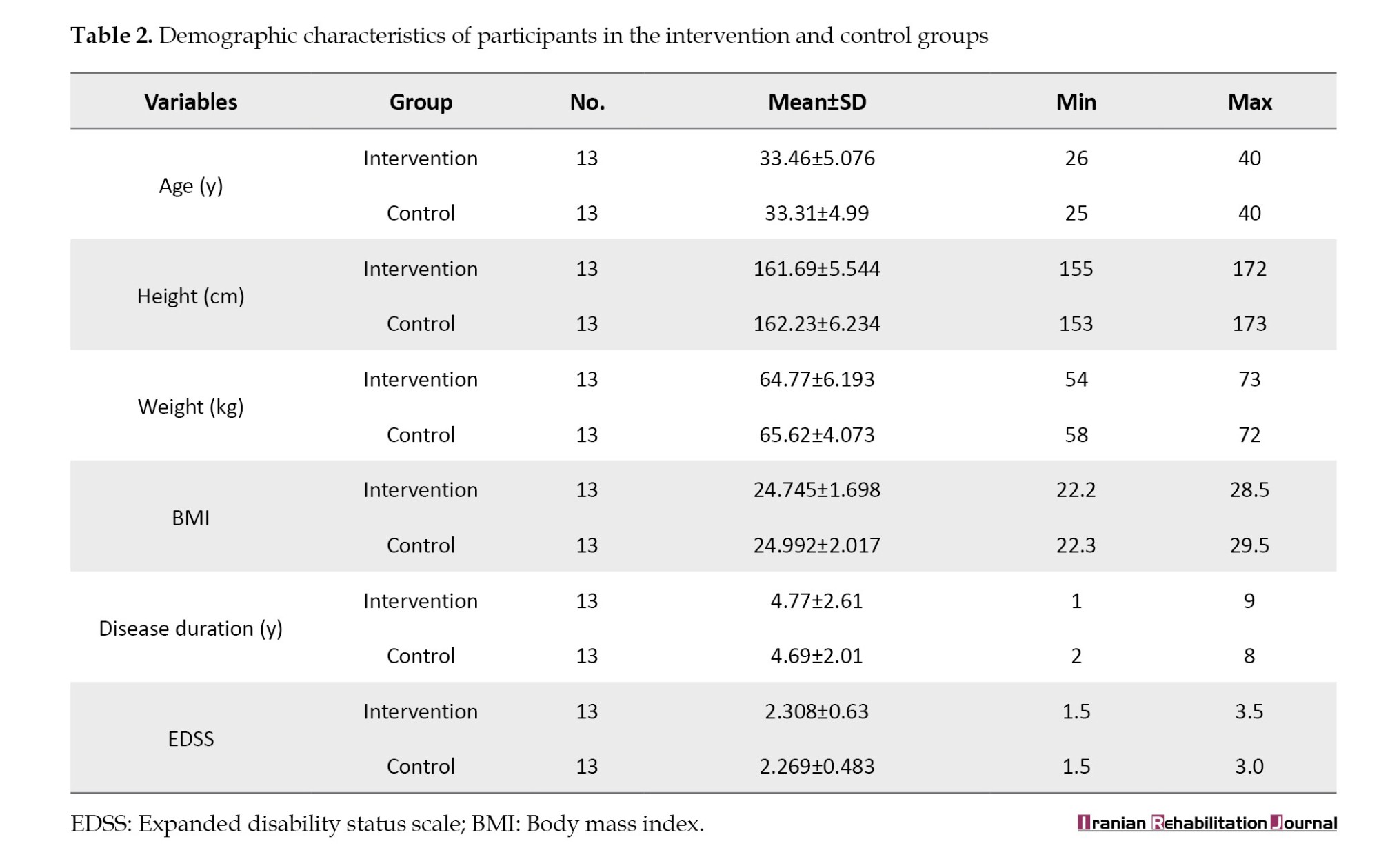The height and width of the screenshot is (868, 1379).
Task: Select the BMI value 24.992±2.017
Action: [x=816, y=545]
